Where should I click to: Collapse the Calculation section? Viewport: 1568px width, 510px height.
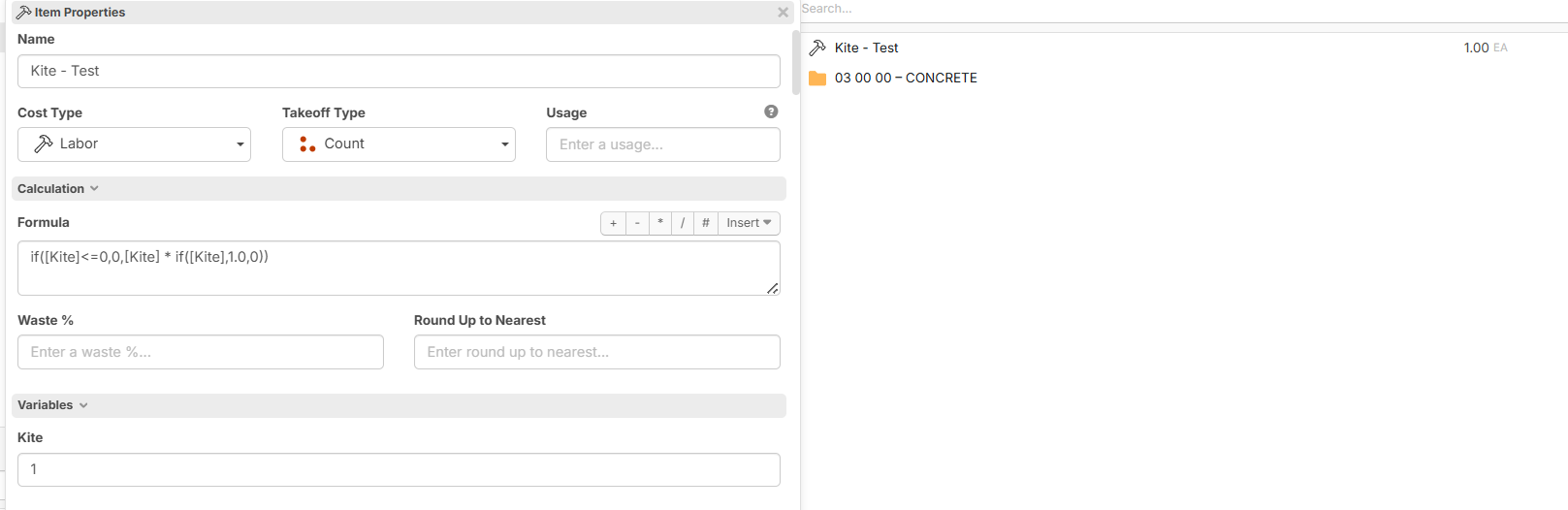click(58, 189)
